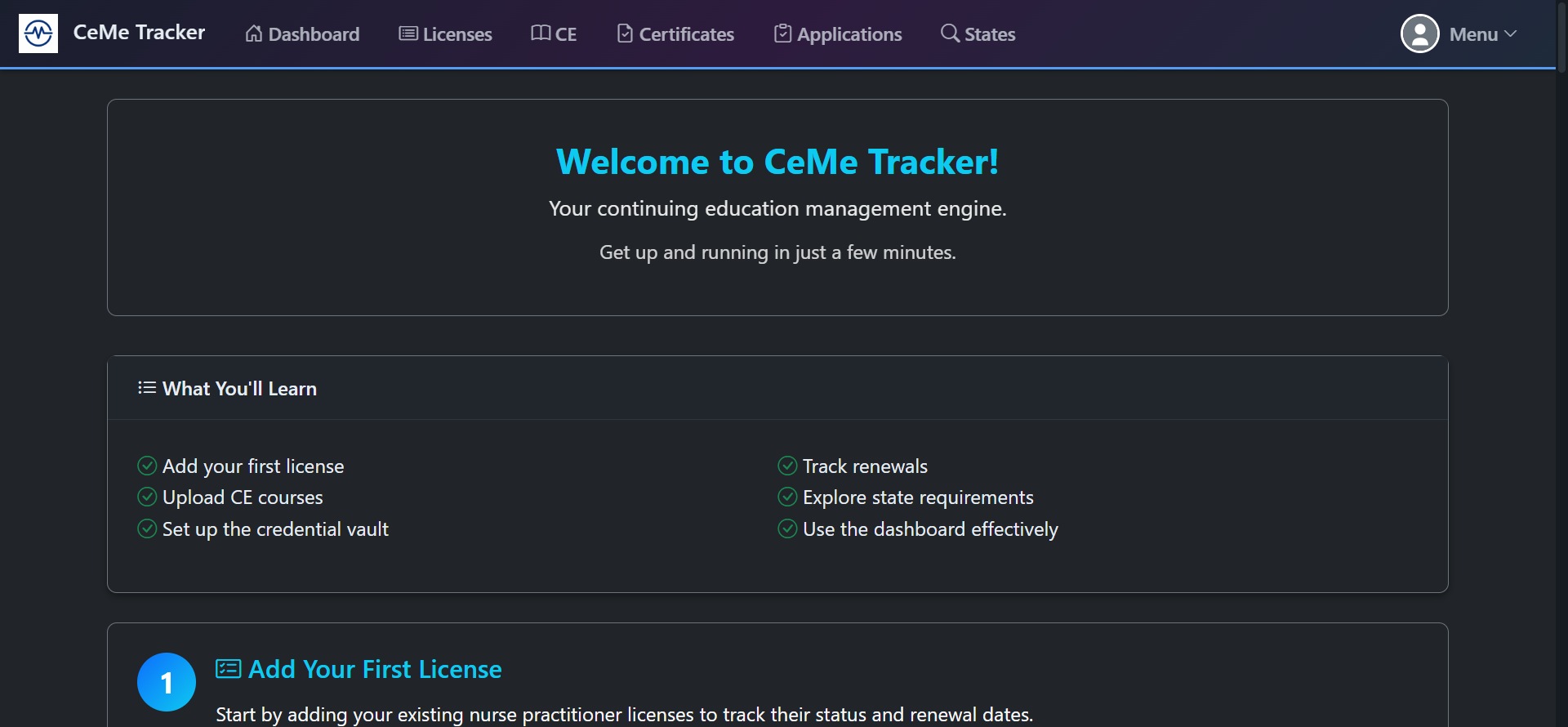Open the Dashboard nav item

click(x=302, y=34)
